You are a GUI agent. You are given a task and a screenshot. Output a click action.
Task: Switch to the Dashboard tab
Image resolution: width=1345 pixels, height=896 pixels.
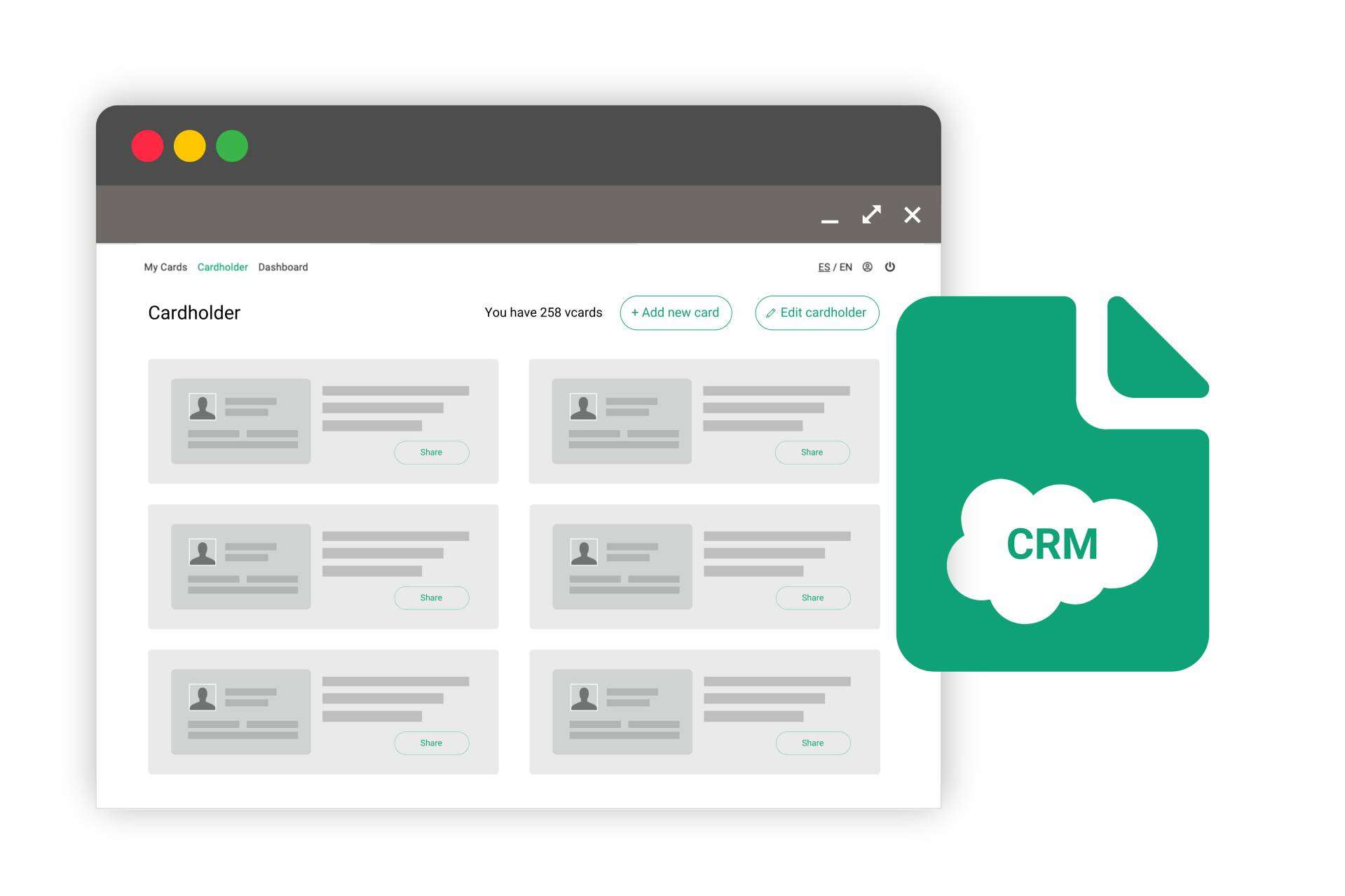(283, 267)
